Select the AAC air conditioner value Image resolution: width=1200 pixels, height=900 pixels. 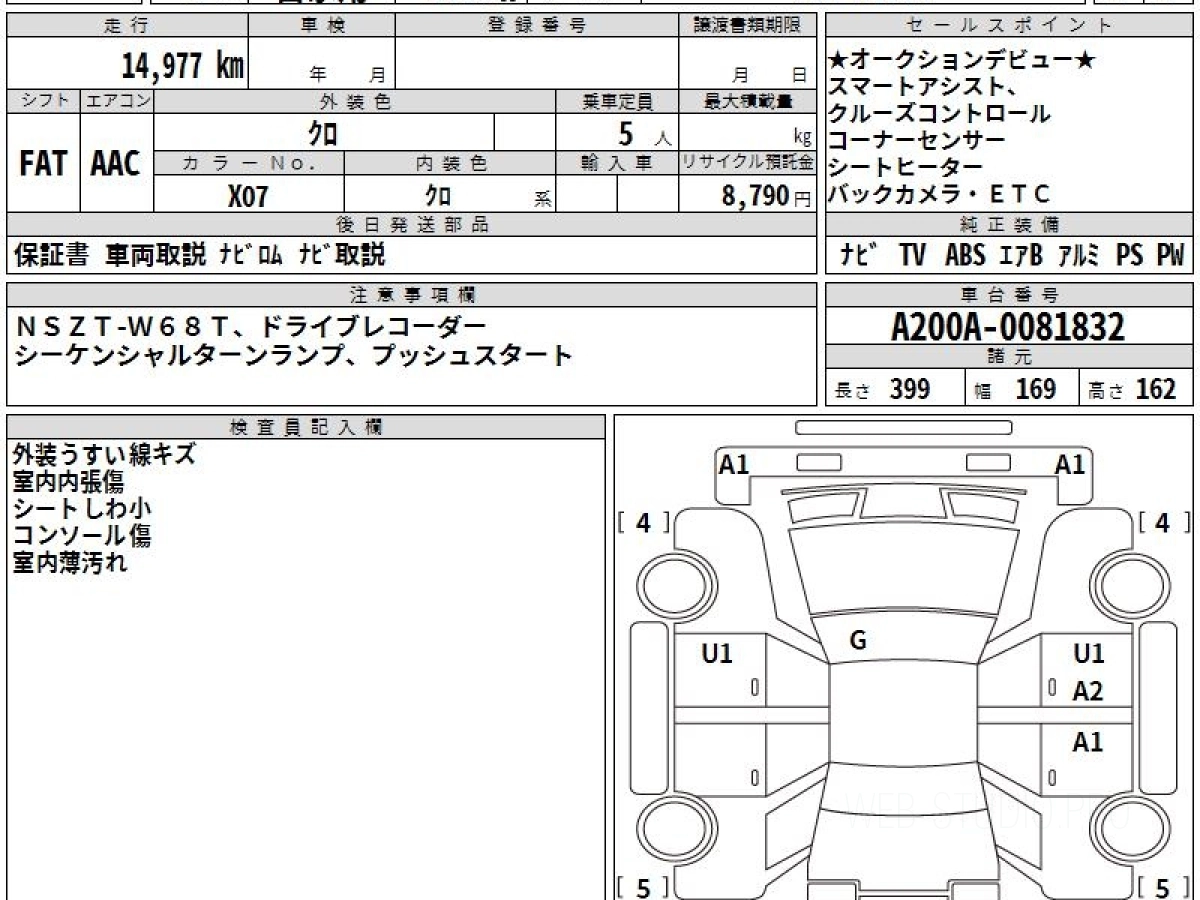pyautogui.click(x=116, y=164)
